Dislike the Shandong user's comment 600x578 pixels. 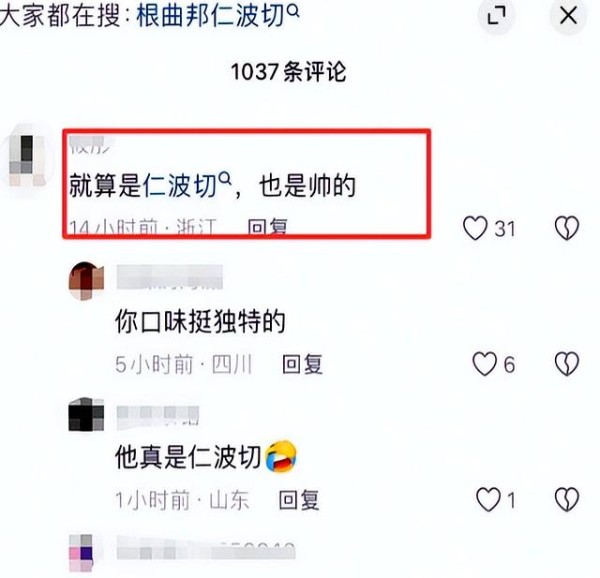[567, 499]
